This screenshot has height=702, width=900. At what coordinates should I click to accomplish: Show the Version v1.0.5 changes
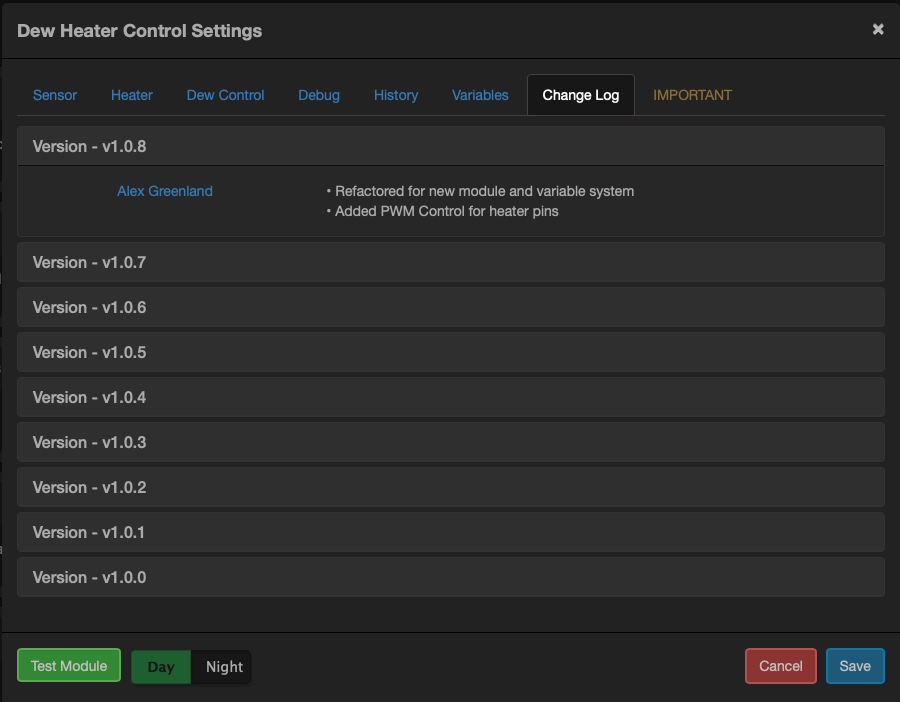89,352
